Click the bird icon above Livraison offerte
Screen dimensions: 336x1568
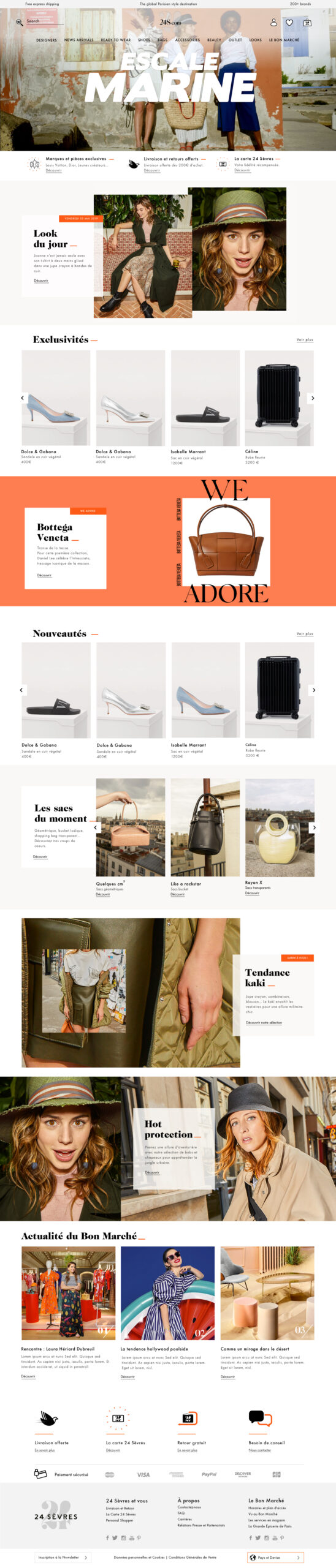[x=48, y=1418]
